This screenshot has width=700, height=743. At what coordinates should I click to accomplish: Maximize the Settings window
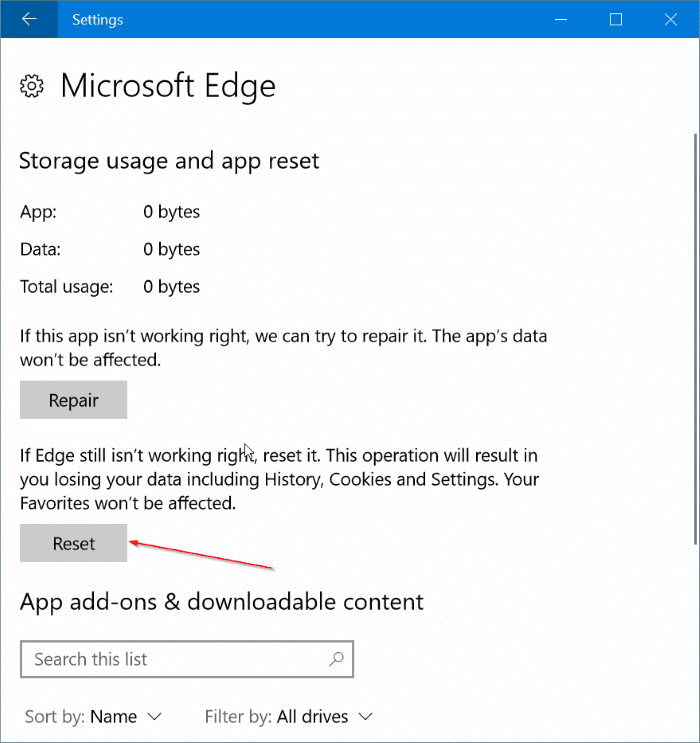pyautogui.click(x=616, y=19)
